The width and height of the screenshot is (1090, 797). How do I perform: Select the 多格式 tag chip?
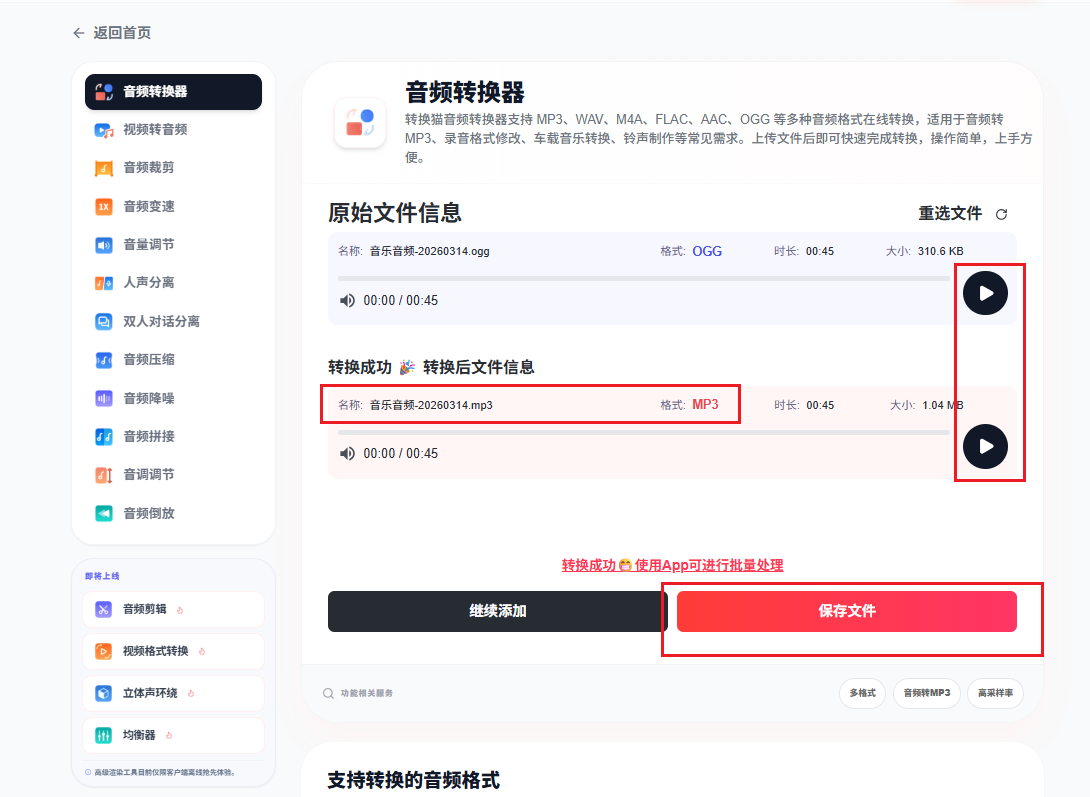click(x=863, y=693)
